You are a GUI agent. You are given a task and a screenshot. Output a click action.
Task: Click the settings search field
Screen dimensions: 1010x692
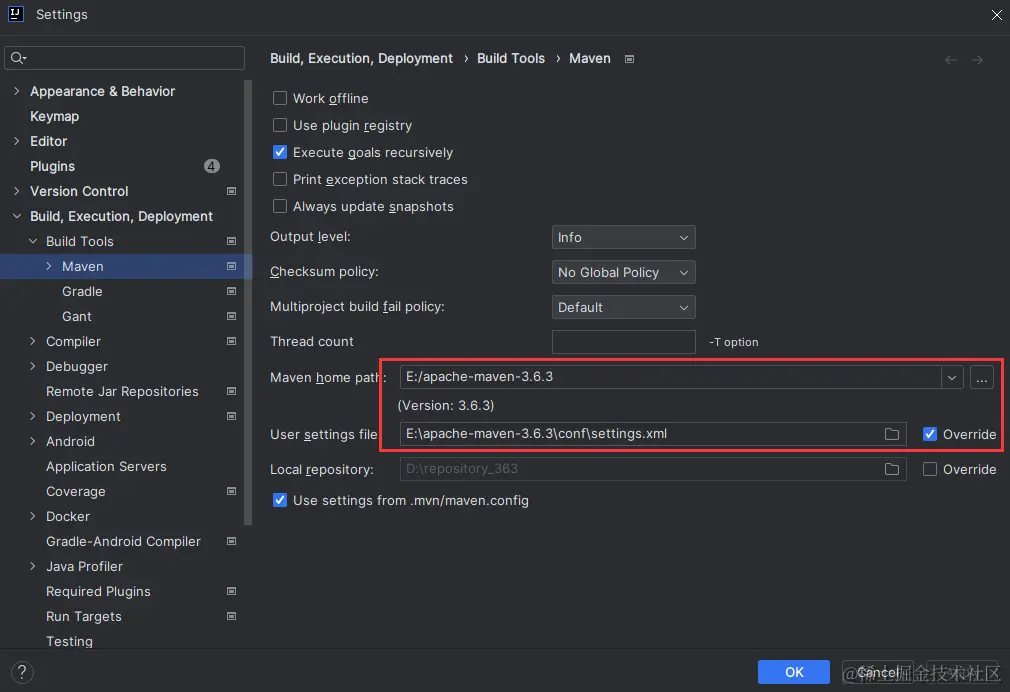point(124,58)
